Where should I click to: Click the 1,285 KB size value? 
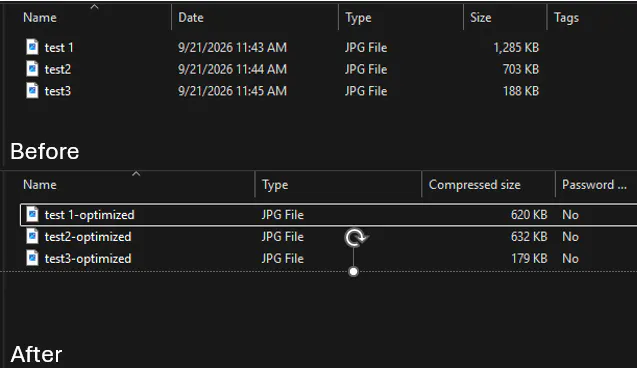(516, 48)
